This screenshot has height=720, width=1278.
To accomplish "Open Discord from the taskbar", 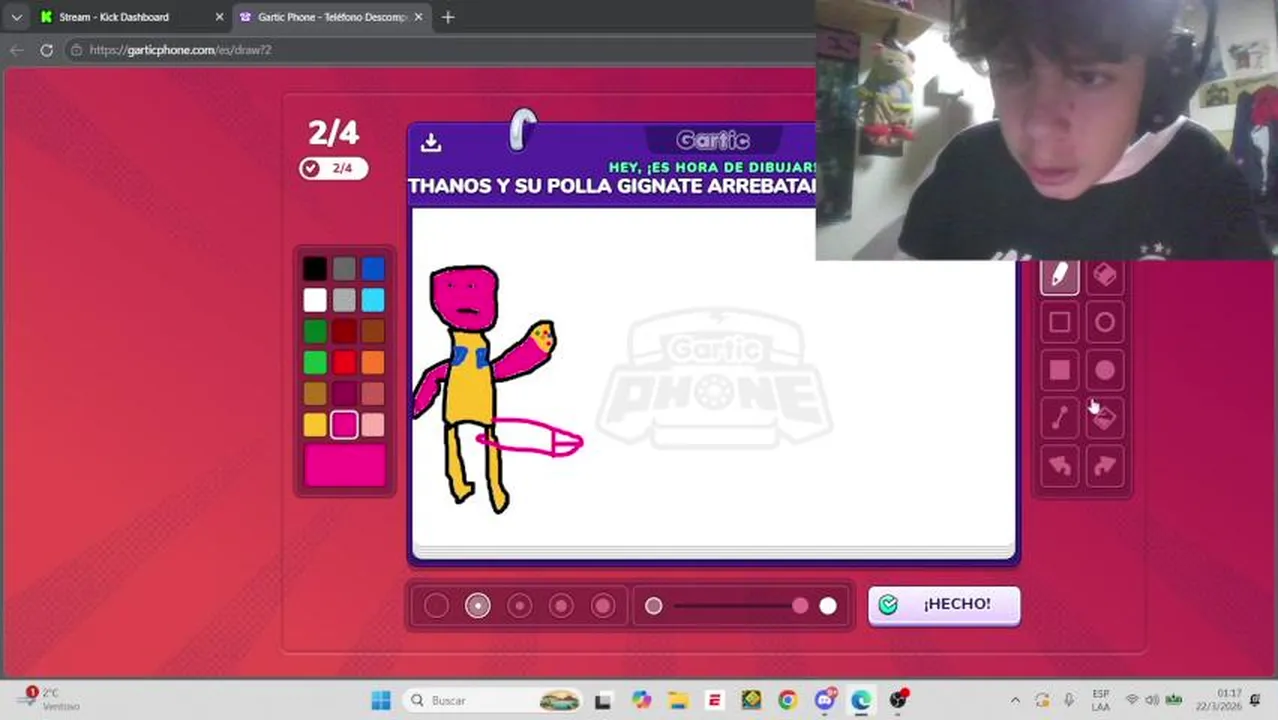I will (x=825, y=700).
